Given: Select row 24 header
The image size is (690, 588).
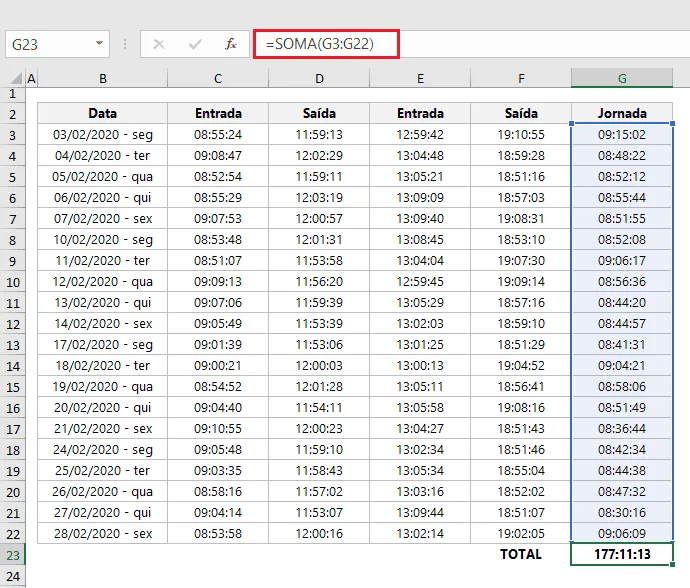Looking at the screenshot, I should coord(13,576).
